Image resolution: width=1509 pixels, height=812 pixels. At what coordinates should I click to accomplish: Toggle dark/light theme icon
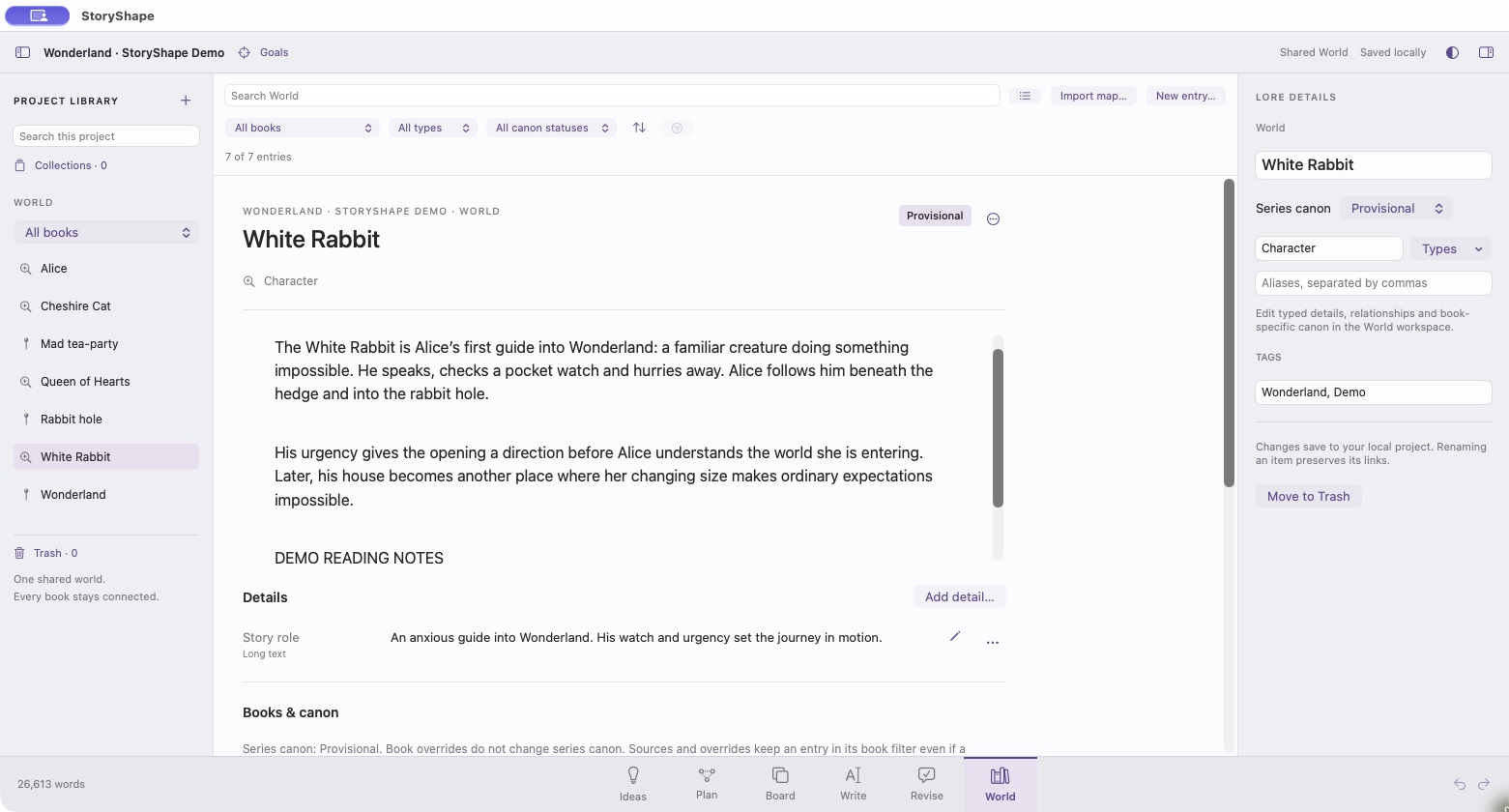click(1452, 52)
